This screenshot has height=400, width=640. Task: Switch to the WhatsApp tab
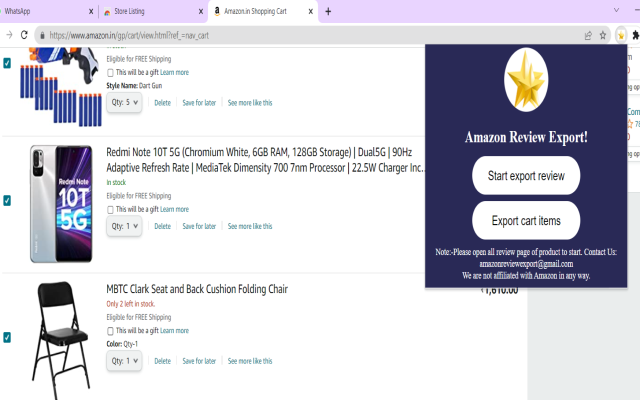(43, 11)
